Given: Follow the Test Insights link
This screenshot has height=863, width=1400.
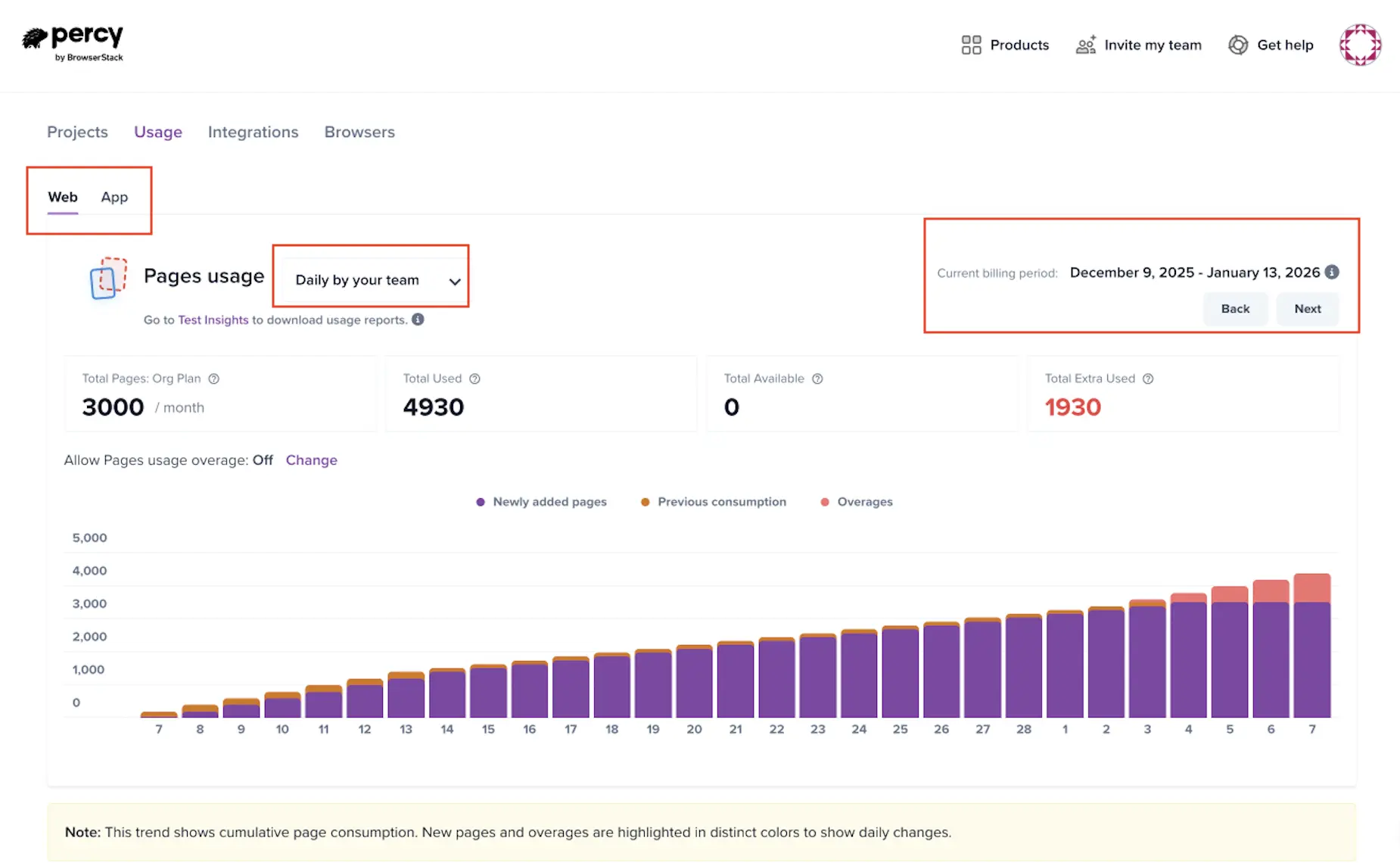Looking at the screenshot, I should point(213,320).
